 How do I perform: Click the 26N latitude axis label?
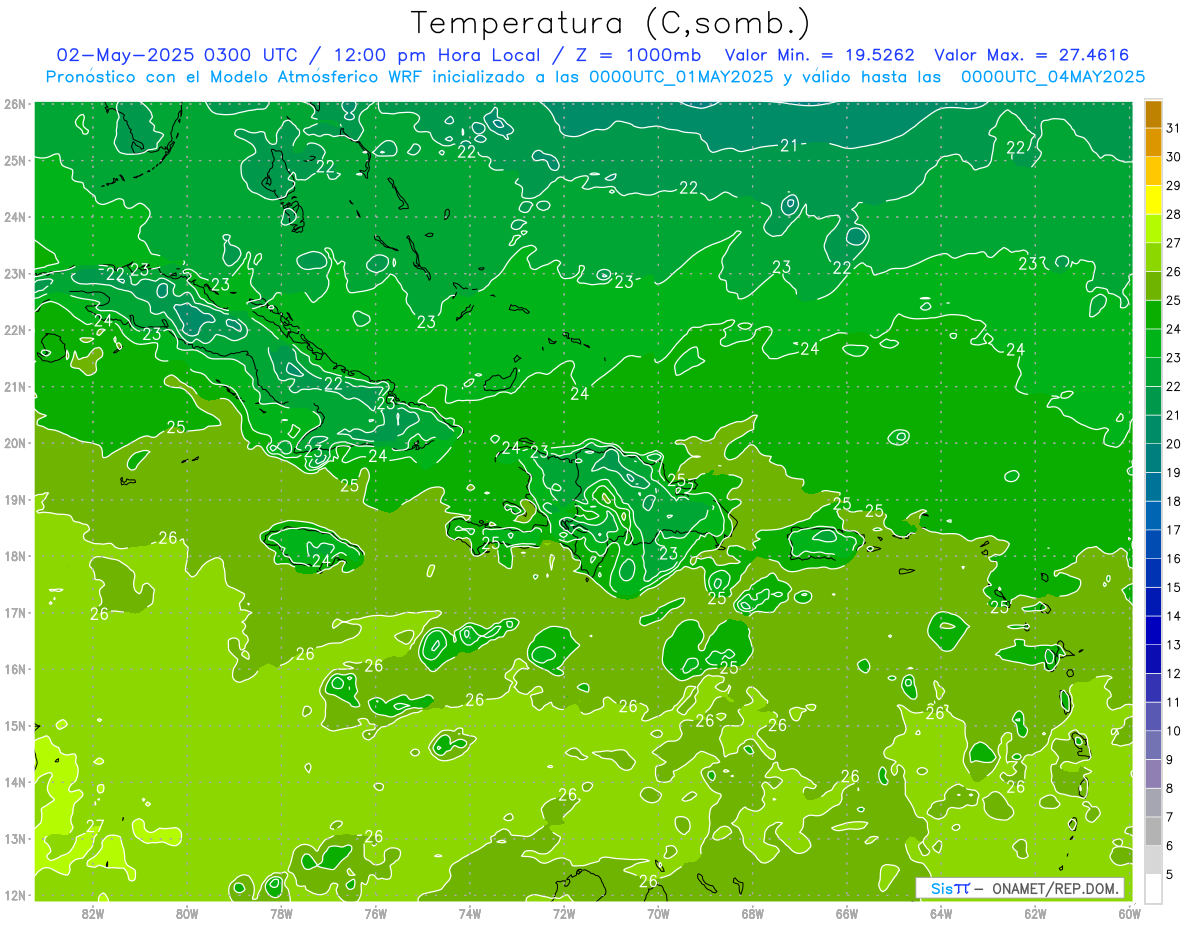14,104
